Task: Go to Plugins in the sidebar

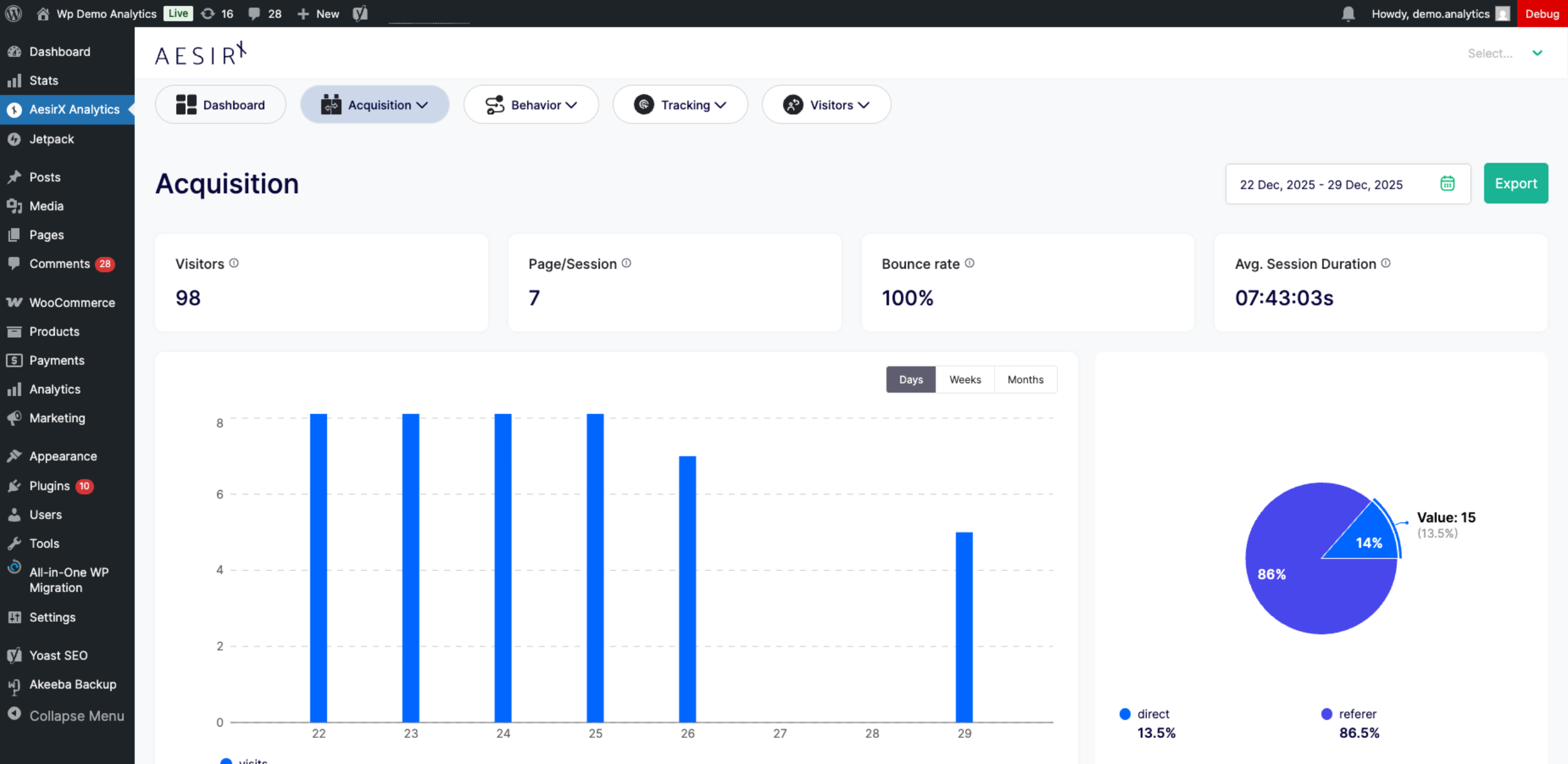Action: [x=49, y=486]
